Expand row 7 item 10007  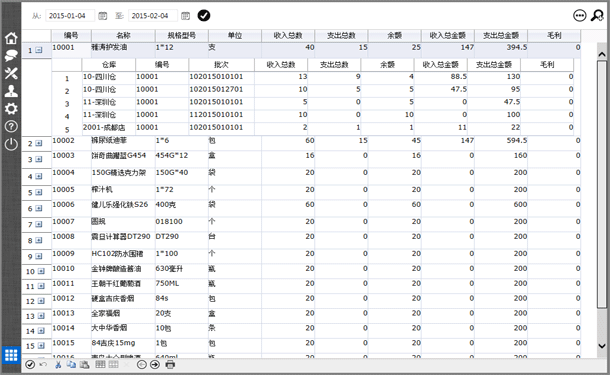[39, 224]
